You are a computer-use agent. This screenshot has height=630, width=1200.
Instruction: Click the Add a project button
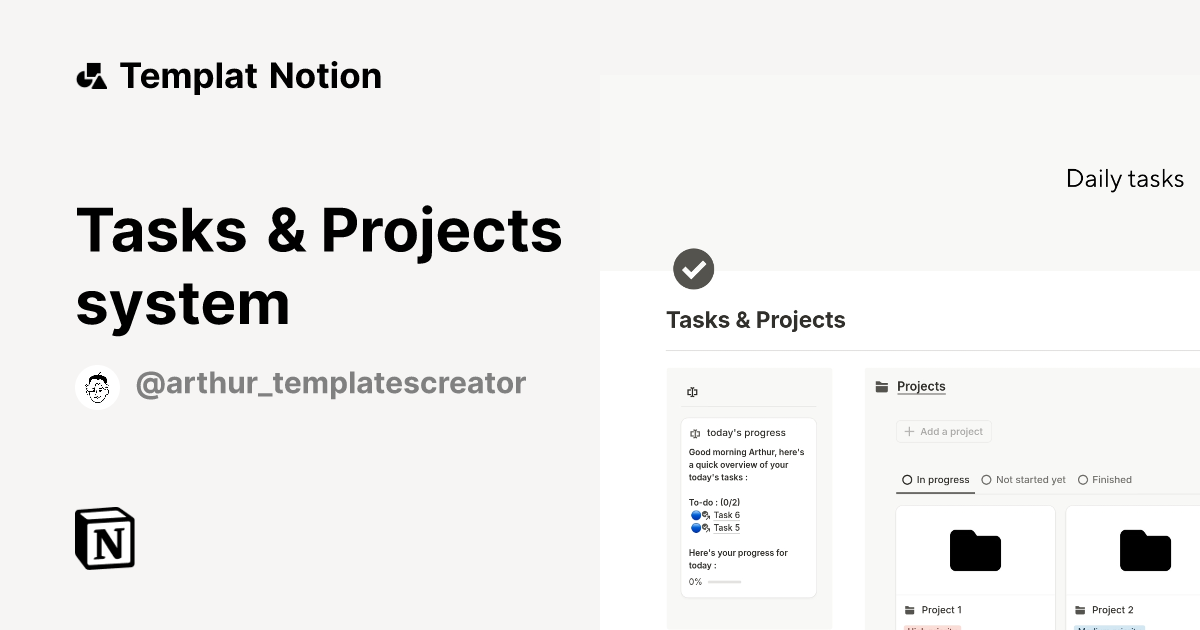(x=943, y=431)
